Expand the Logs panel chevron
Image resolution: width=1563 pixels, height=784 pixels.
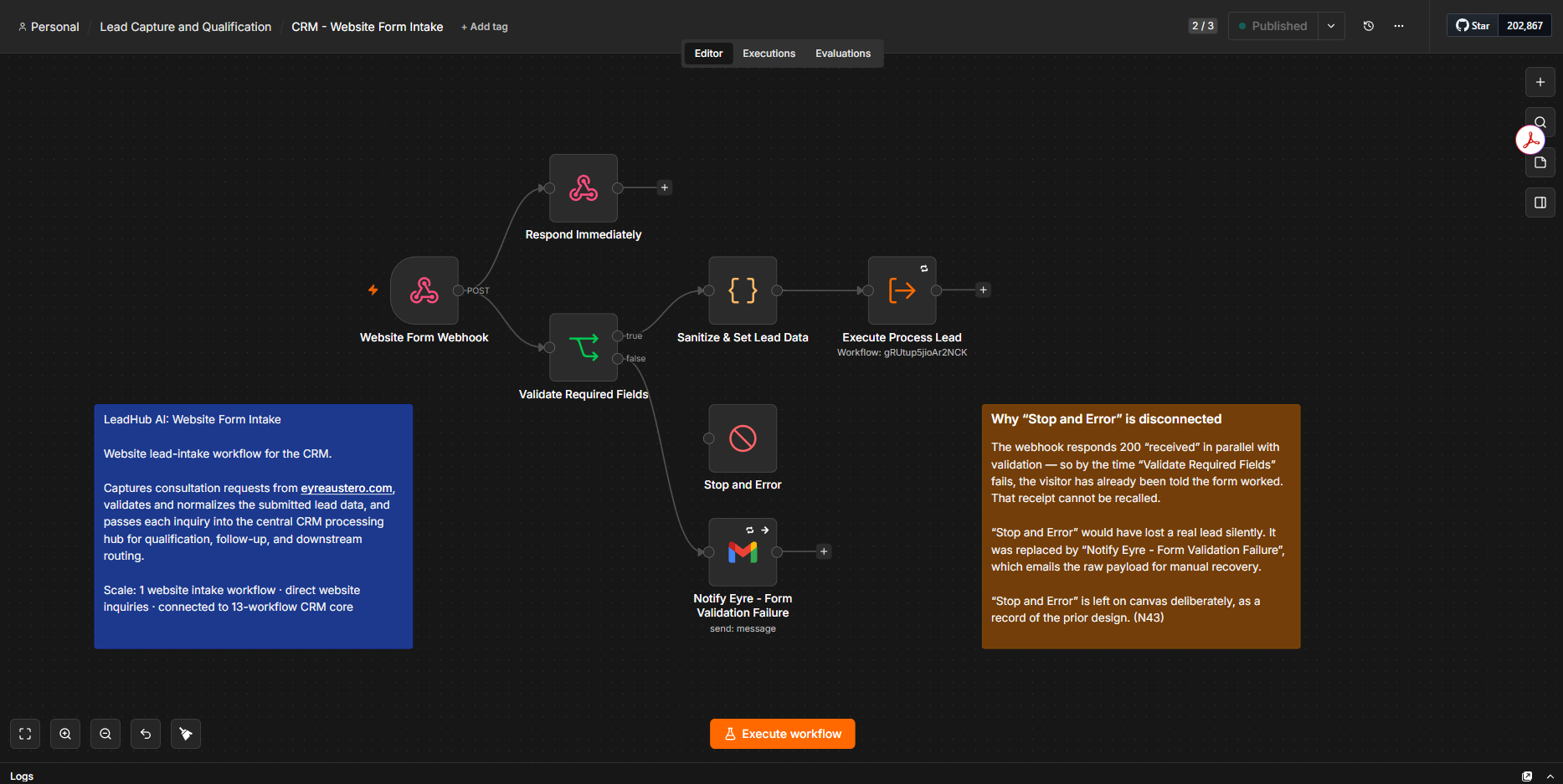coord(1550,776)
